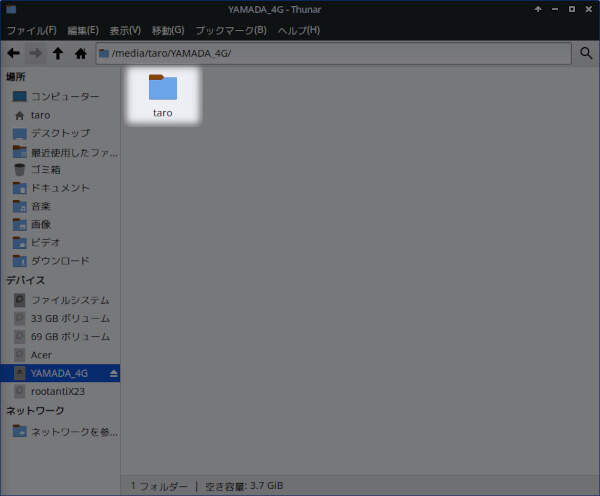
Task: Close the Thunar window
Action: click(589, 9)
